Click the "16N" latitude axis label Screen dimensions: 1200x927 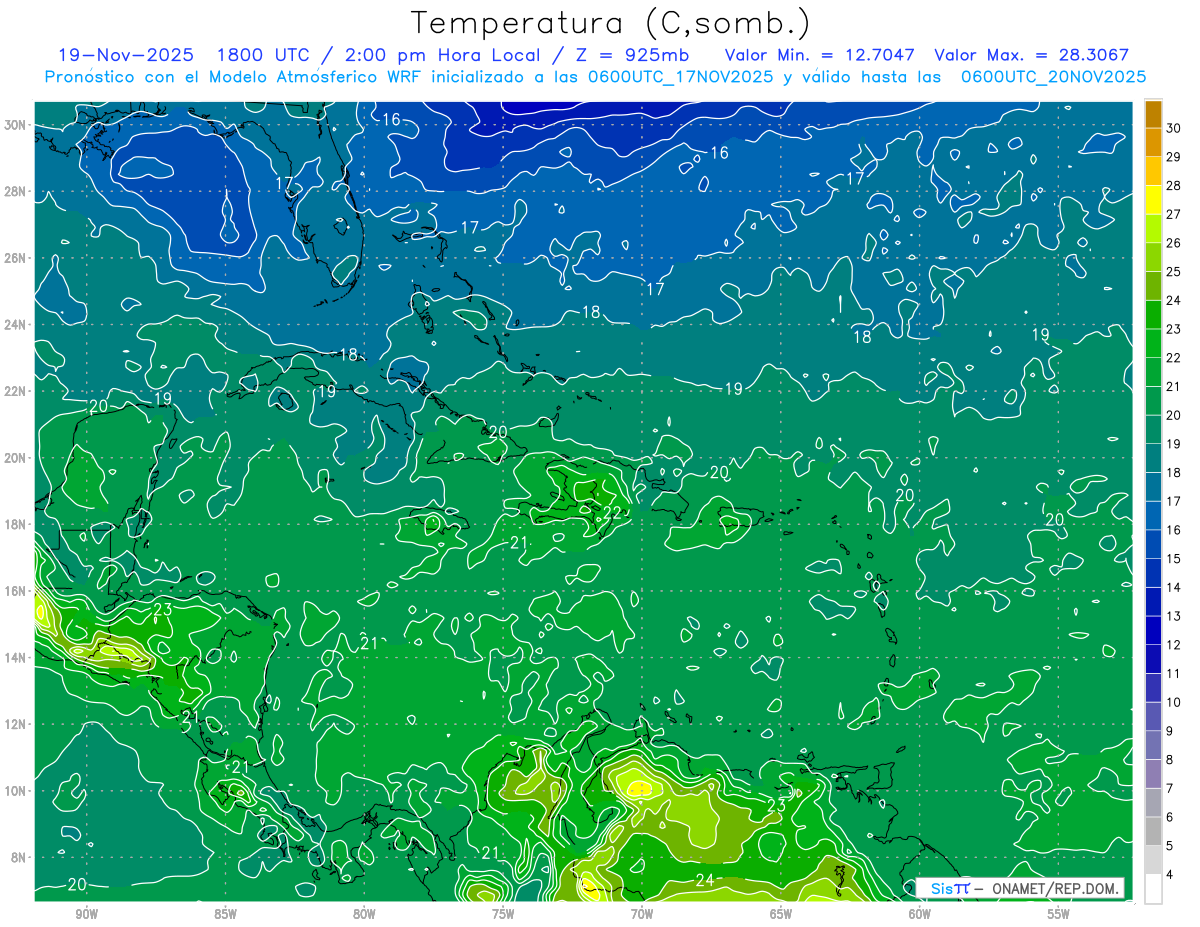click(17, 591)
